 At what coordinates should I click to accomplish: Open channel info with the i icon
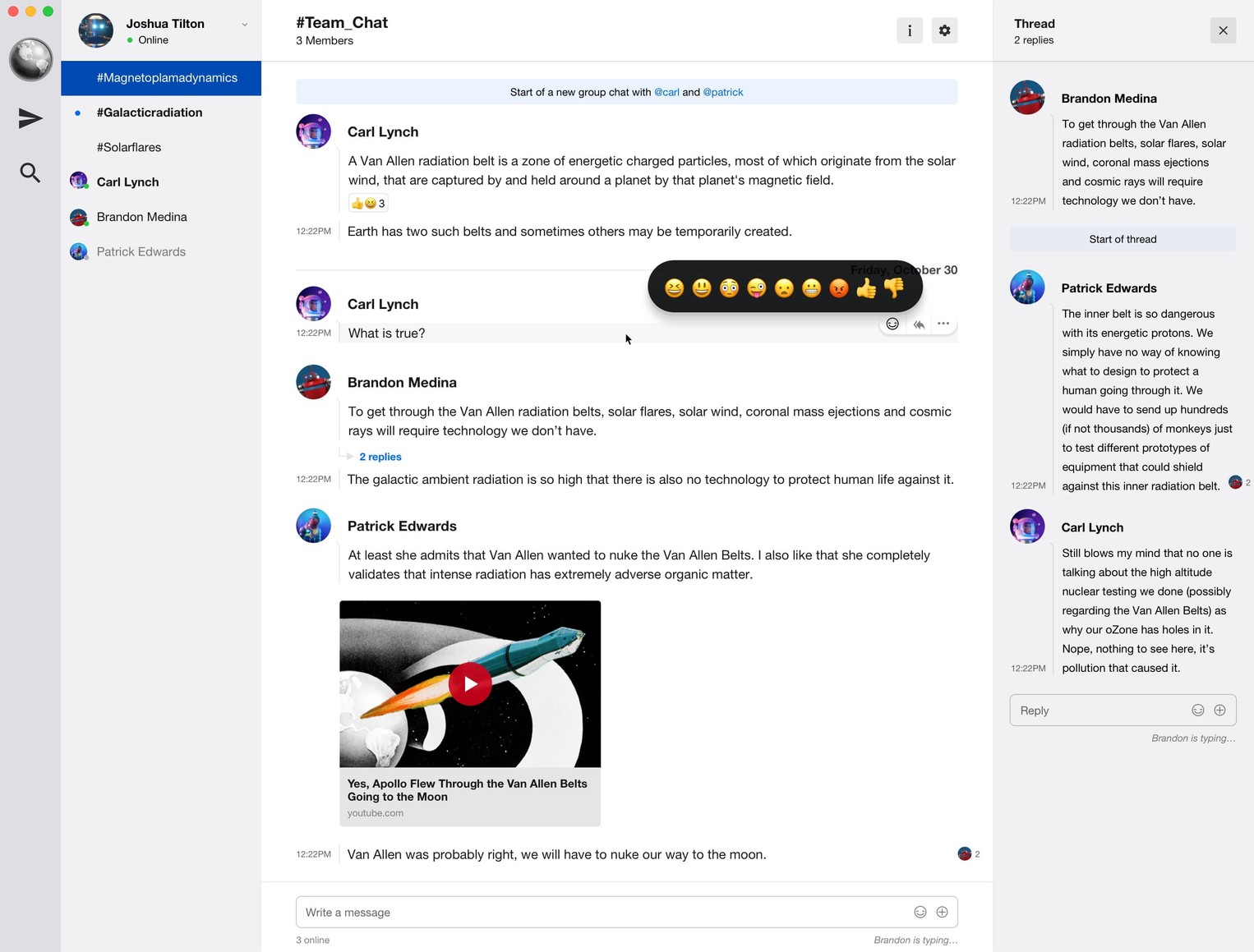coord(910,30)
